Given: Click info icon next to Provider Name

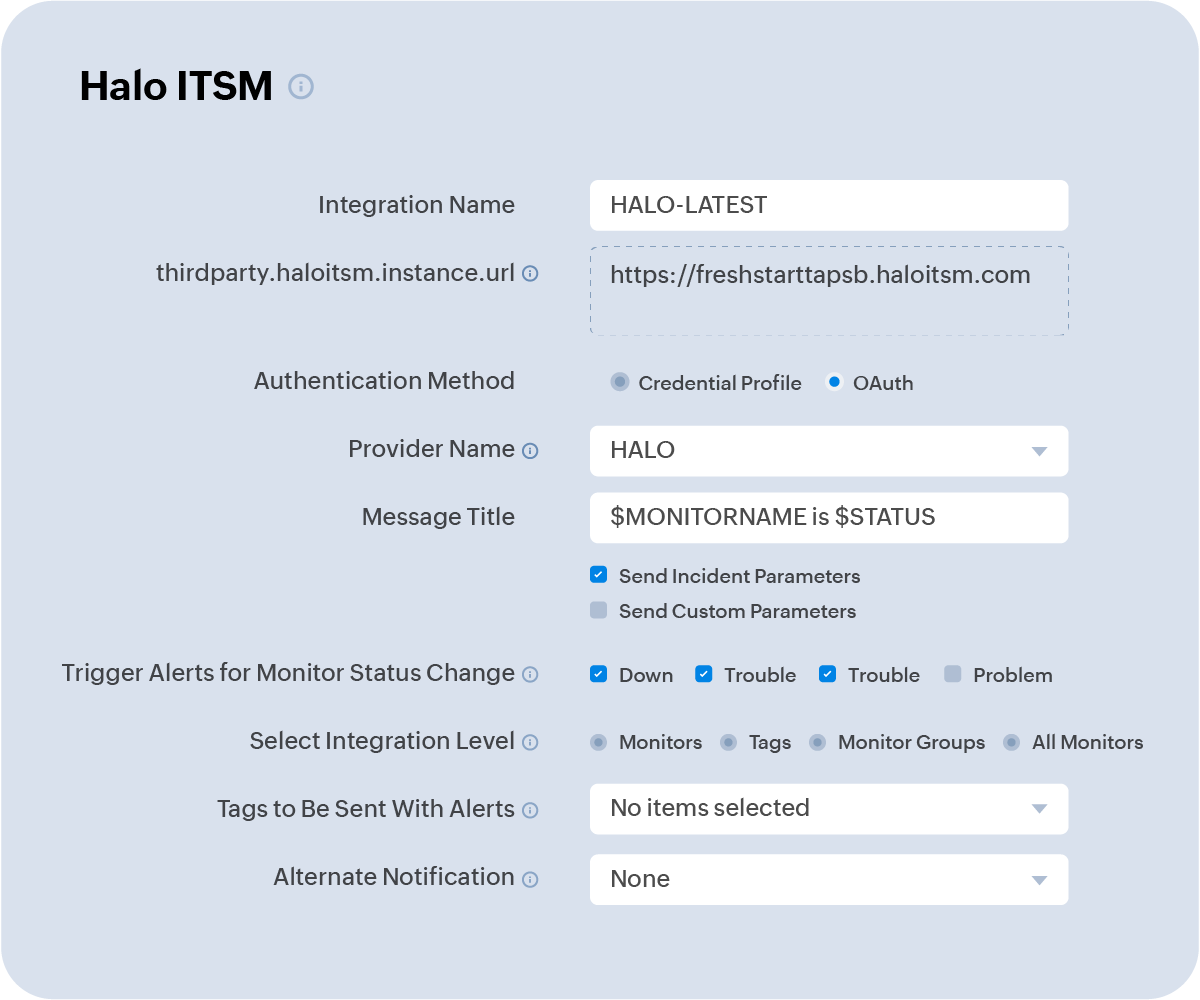Looking at the screenshot, I should (x=530, y=451).
